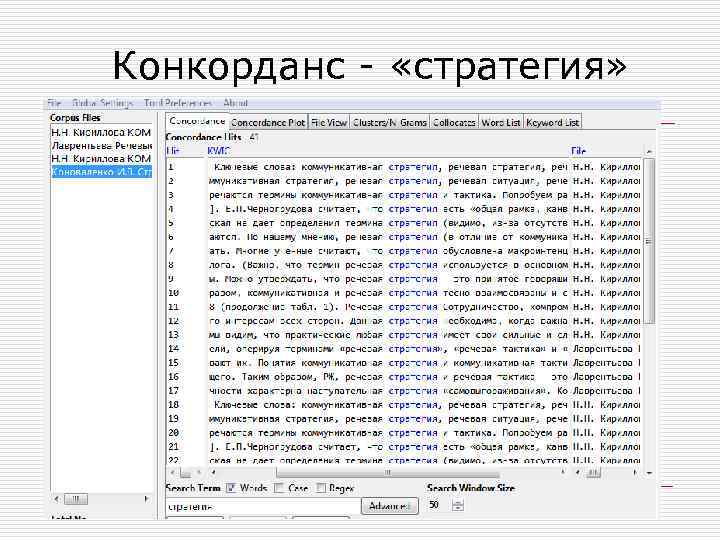Viewport: 720px width, 540px height.
Task: Click the keyword in concordance line 1
Action: (x=412, y=167)
